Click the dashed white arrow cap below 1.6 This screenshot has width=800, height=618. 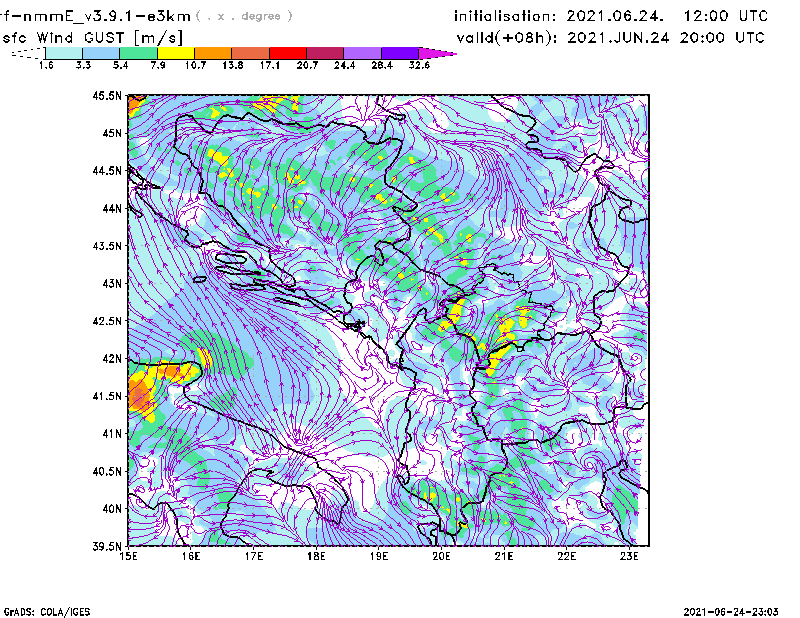[x=28, y=53]
